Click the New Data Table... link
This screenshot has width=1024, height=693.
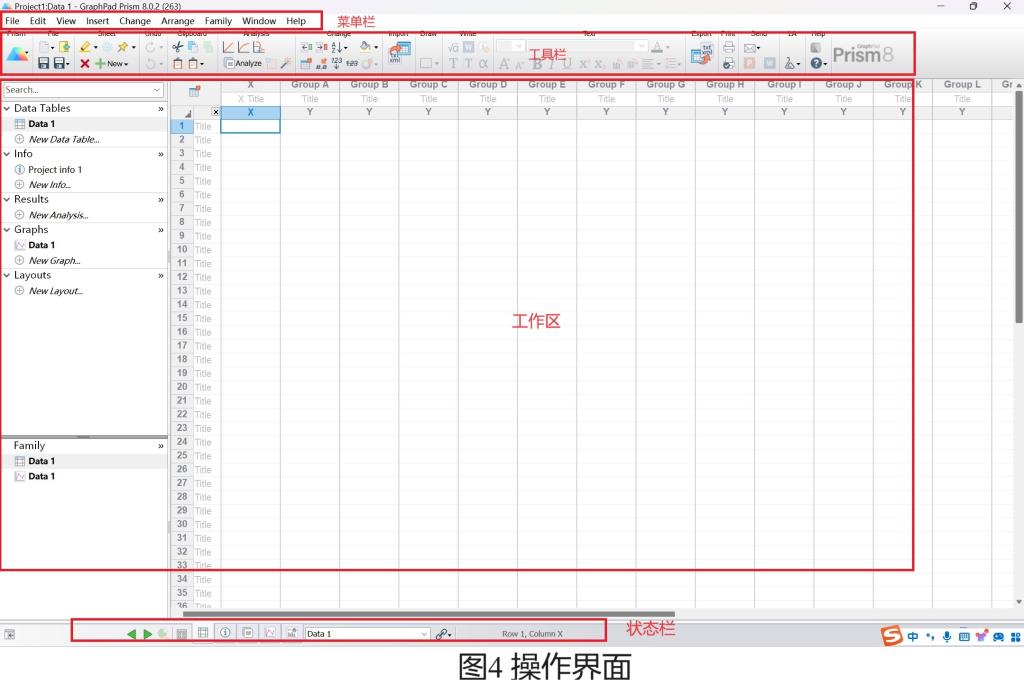[x=63, y=139]
